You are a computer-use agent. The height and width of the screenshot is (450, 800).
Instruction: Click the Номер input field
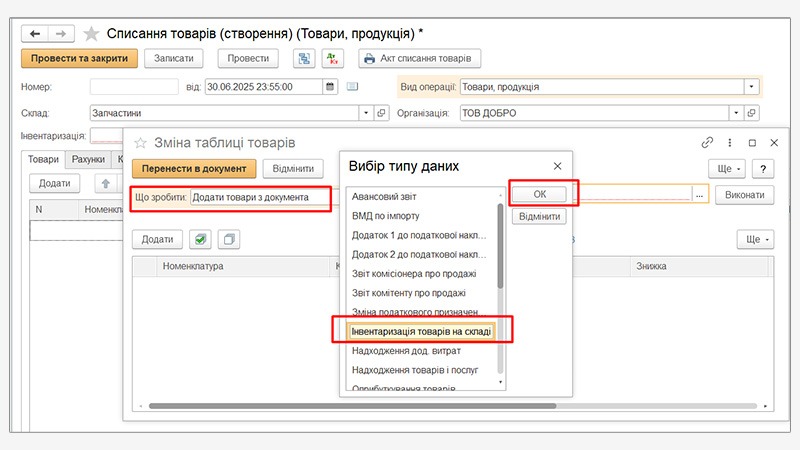(x=134, y=87)
